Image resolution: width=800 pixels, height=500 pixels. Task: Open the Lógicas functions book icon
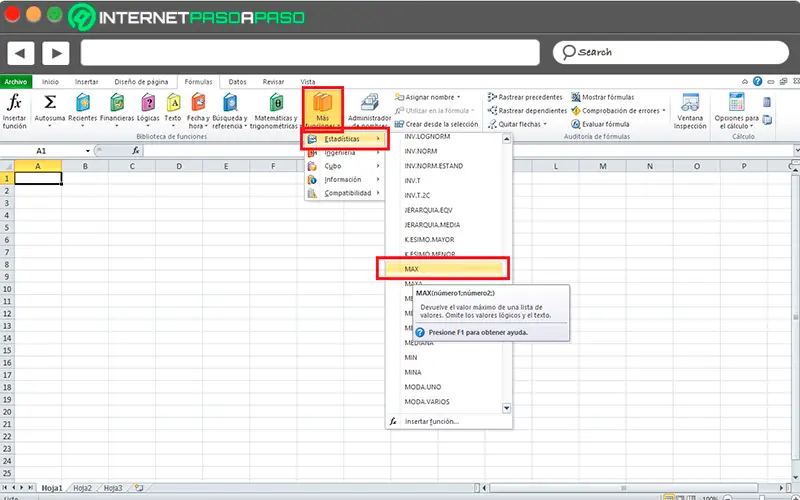coord(148,103)
